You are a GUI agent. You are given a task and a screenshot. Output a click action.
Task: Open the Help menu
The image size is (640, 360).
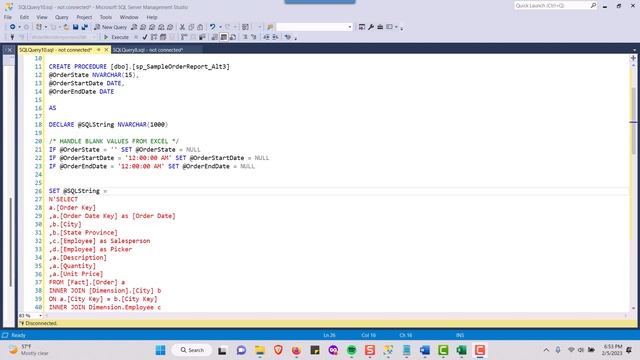pyautogui.click(x=152, y=17)
